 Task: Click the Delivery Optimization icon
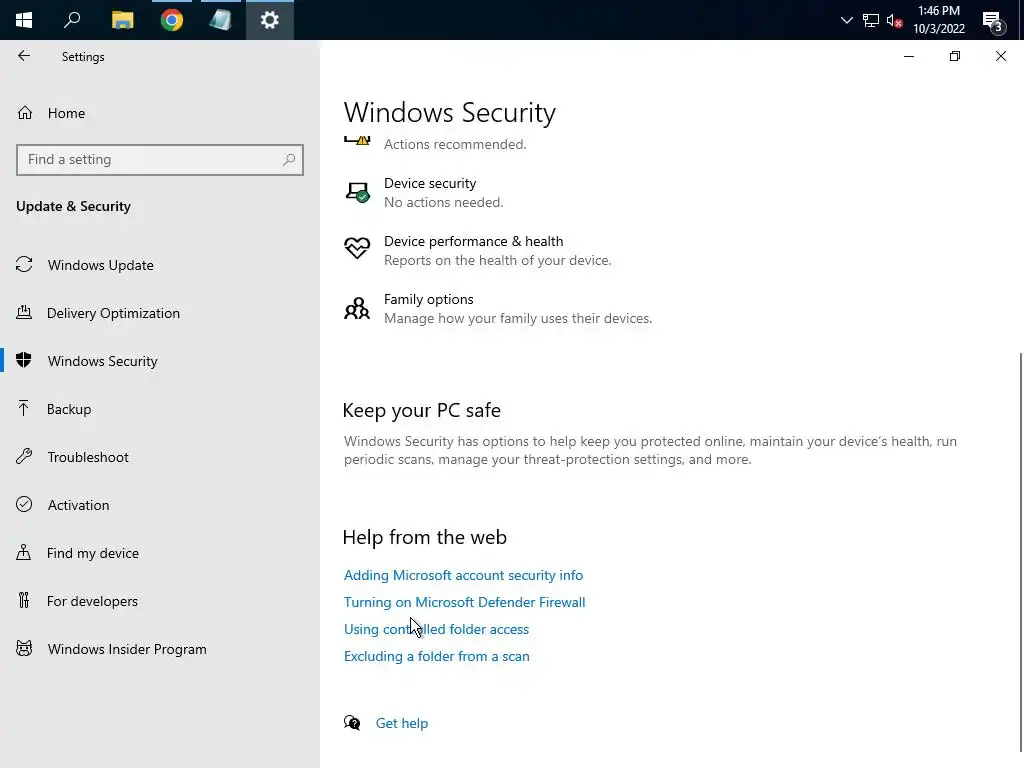coord(24,312)
